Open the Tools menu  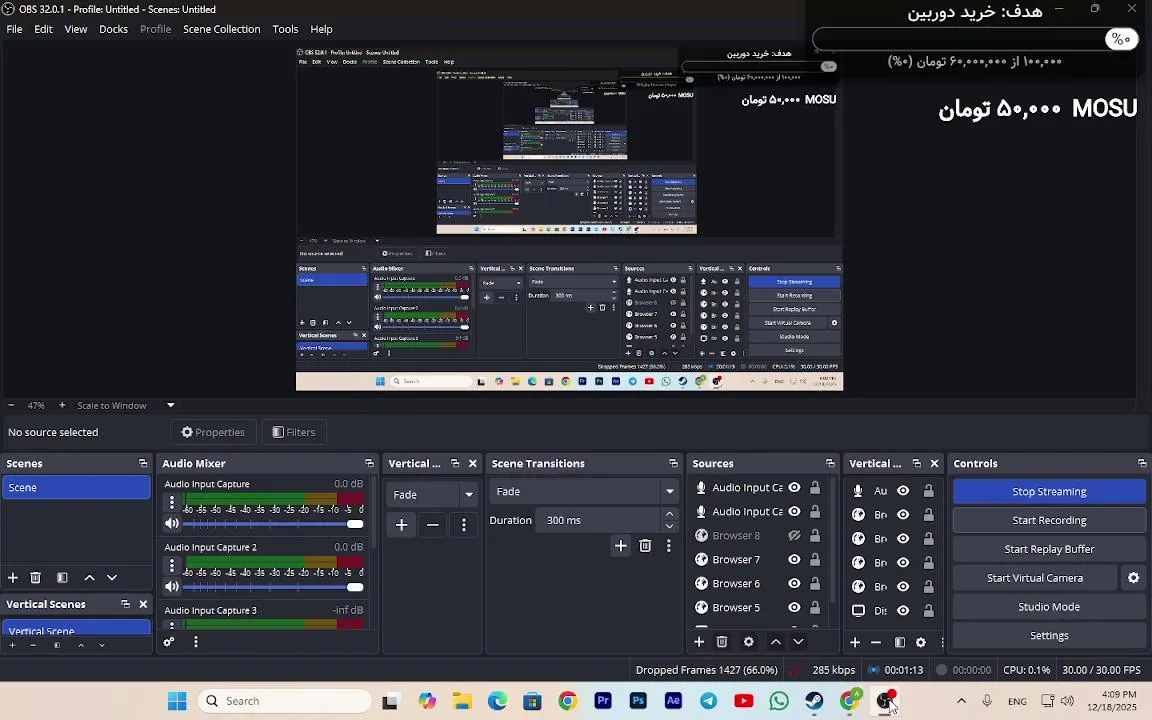tap(285, 29)
